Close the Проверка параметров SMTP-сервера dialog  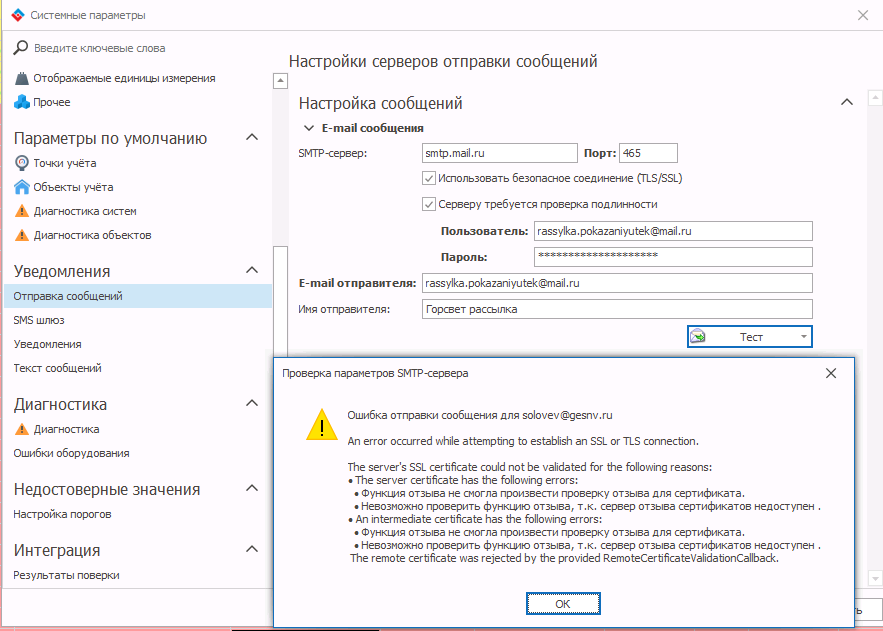(x=831, y=373)
